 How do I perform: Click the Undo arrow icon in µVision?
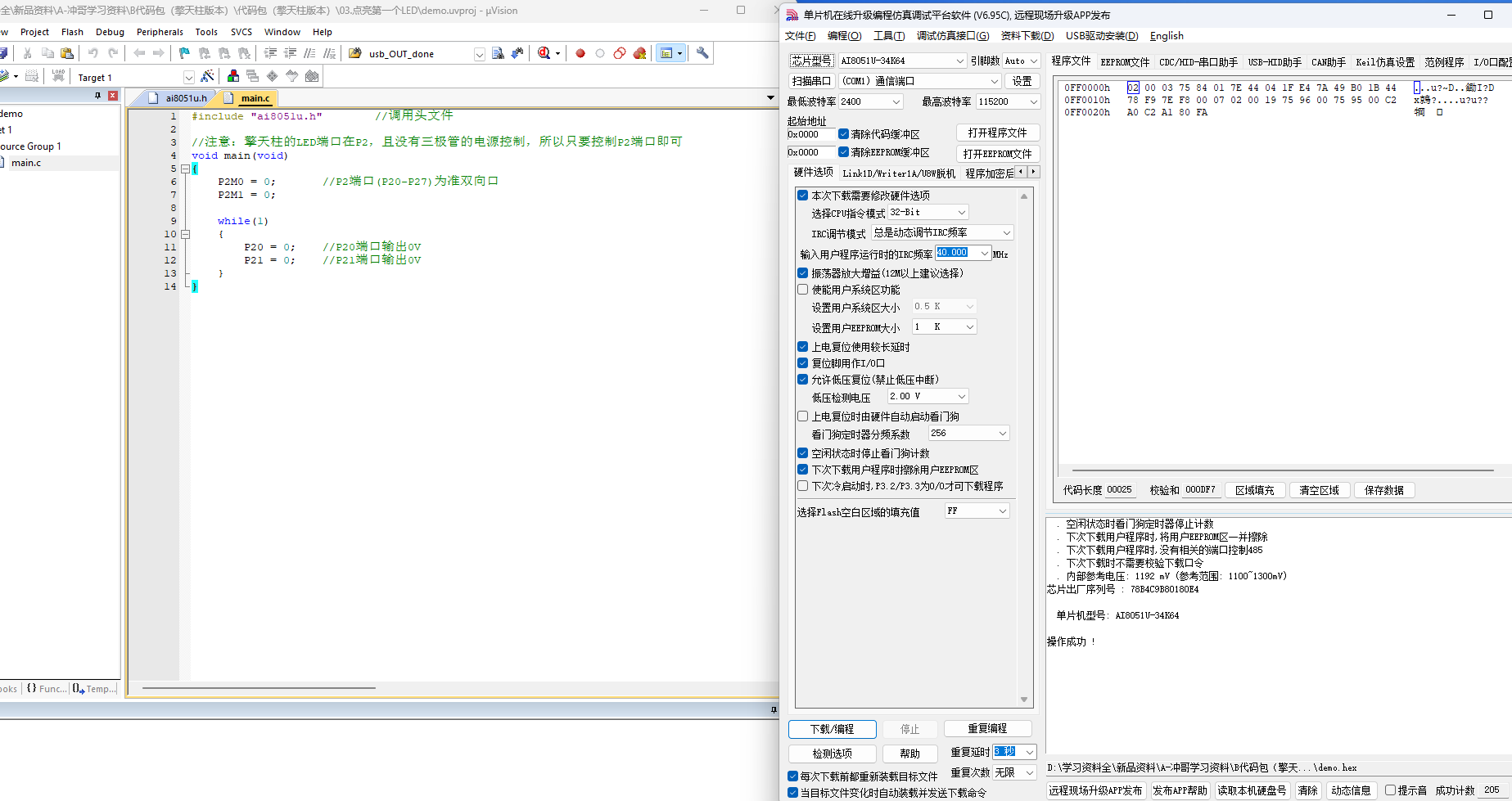(93, 53)
